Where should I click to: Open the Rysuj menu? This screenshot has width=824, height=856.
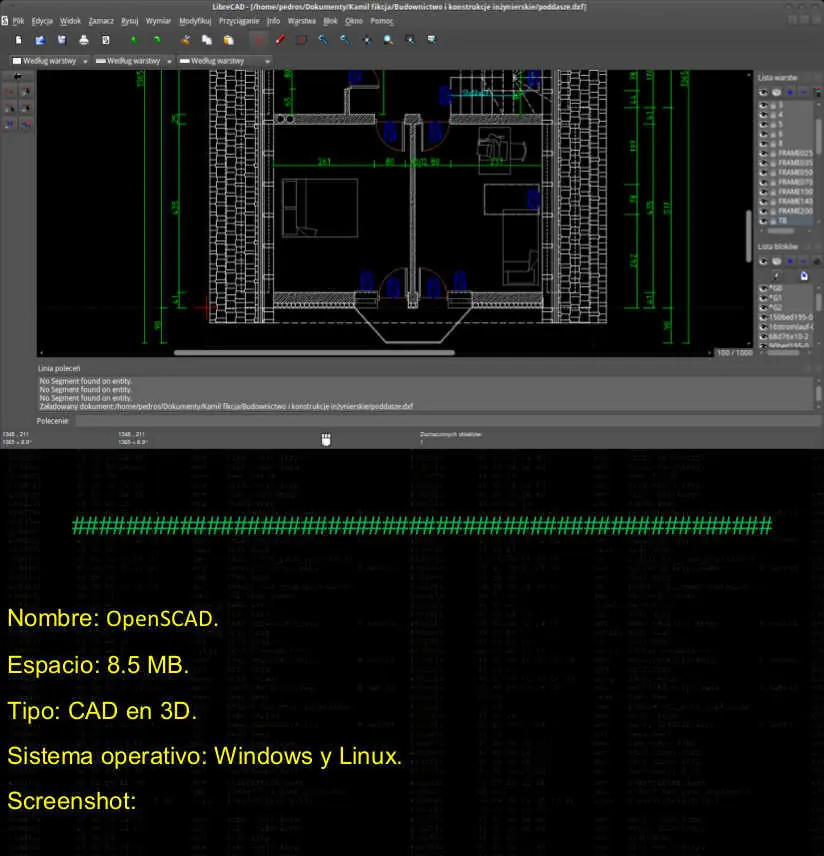click(x=129, y=21)
